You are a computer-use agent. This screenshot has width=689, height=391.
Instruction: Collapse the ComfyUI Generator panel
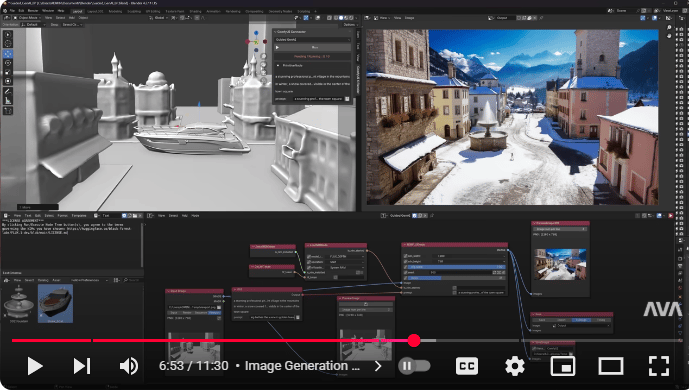[276, 32]
